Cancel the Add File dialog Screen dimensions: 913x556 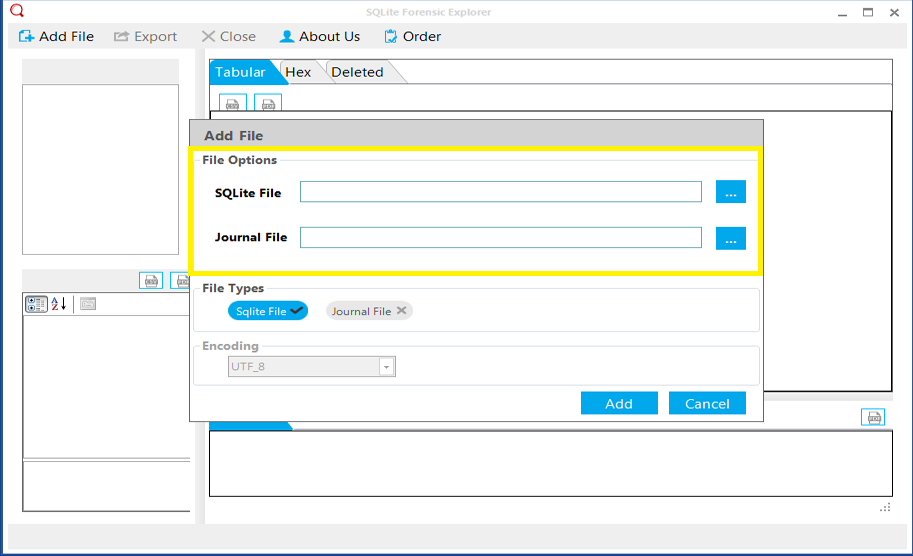coord(707,403)
